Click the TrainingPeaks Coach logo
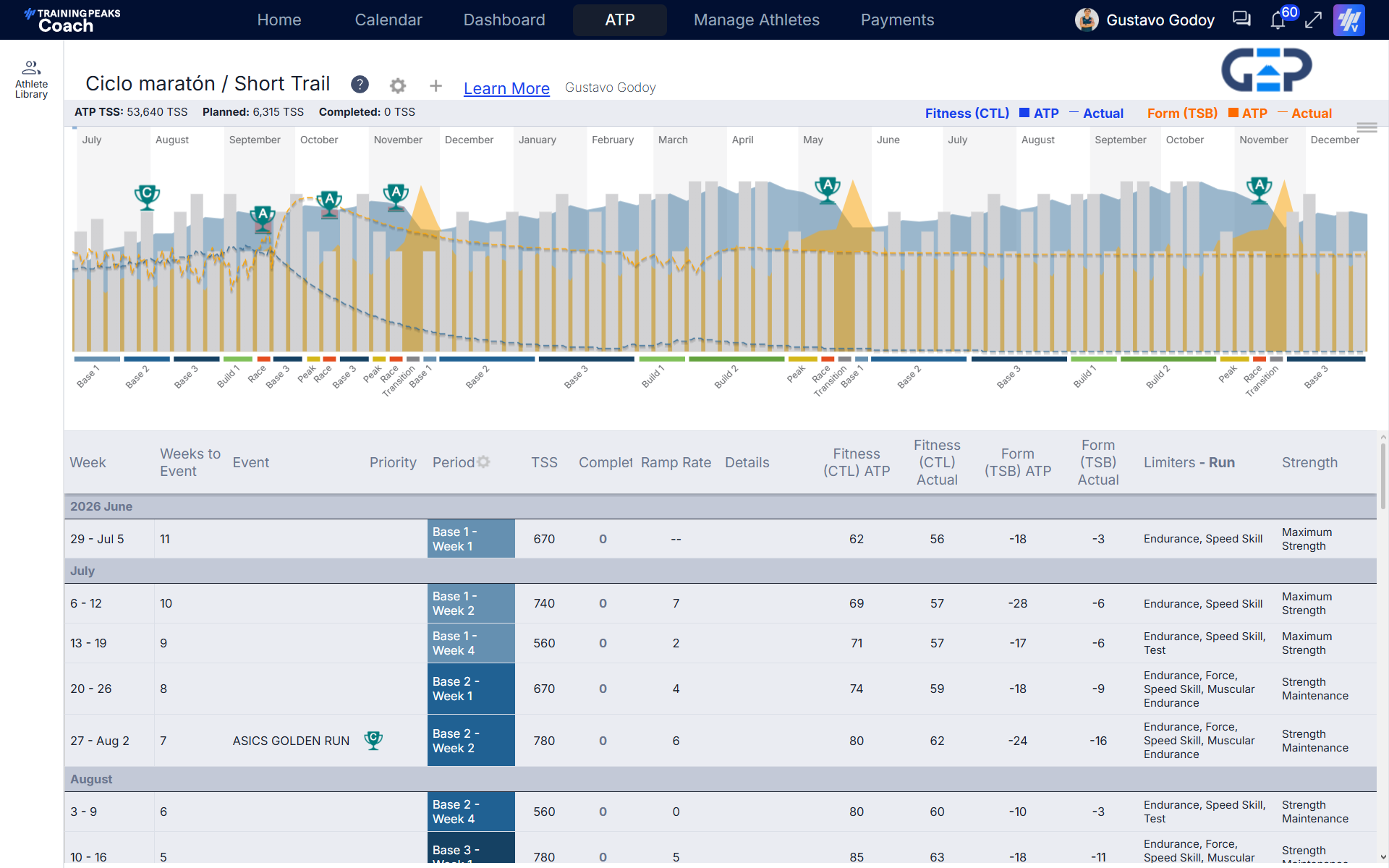 click(72, 20)
